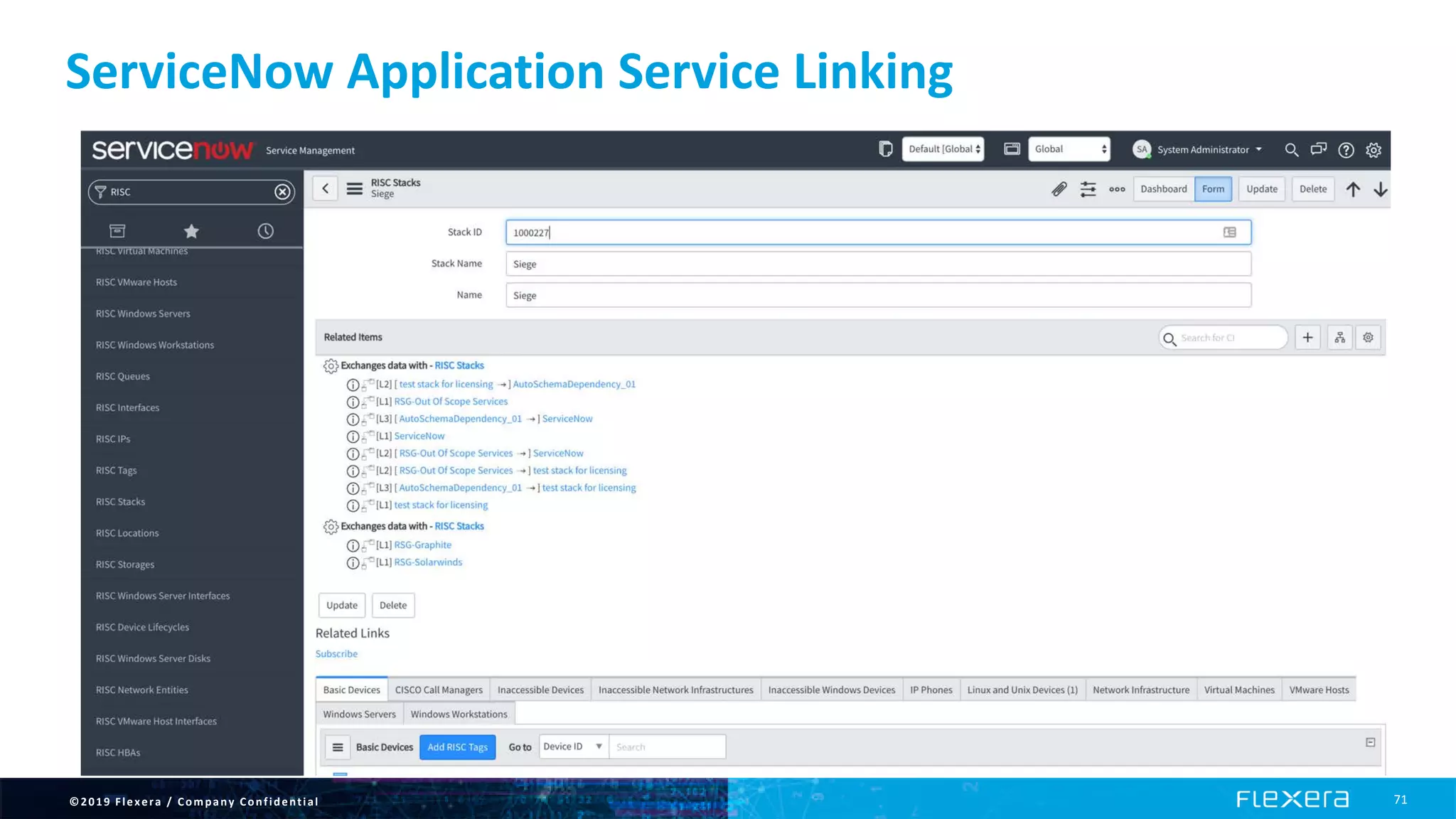Click the bottom Update button

[x=342, y=605]
